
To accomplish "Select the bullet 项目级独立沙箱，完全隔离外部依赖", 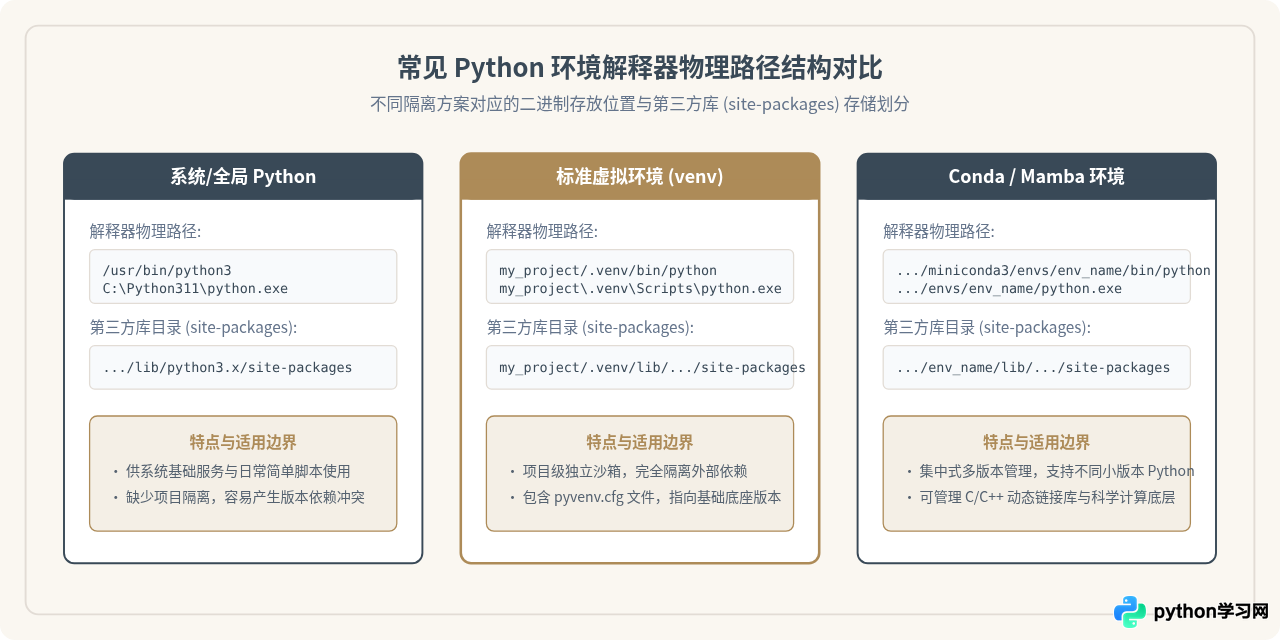I will tap(629, 471).
